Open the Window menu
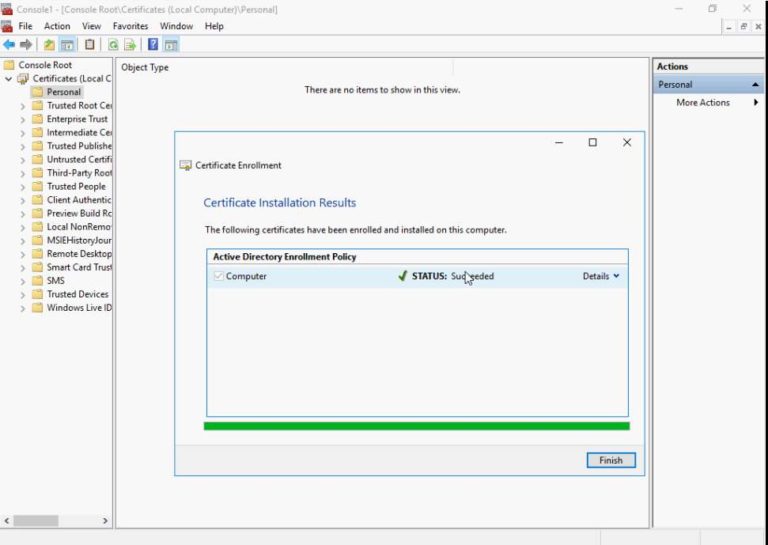This screenshot has width=768, height=545. [x=176, y=26]
